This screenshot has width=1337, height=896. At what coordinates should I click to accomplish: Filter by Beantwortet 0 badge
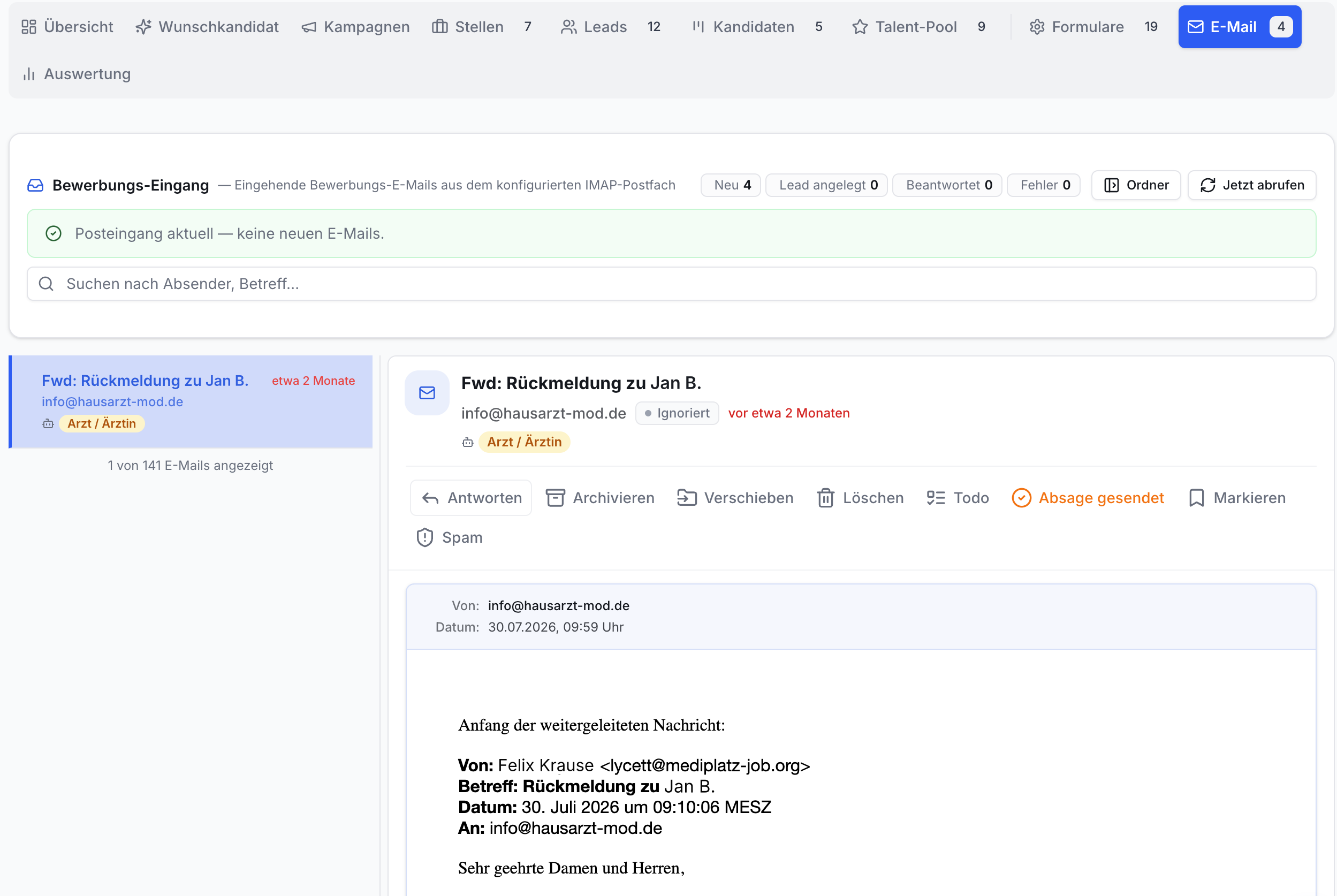coord(947,185)
